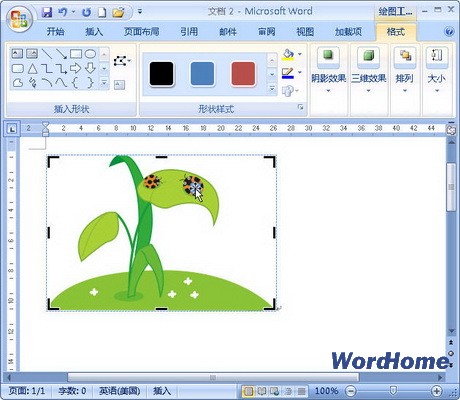
Task: Choose the right block arrow shape
Action: [76, 68]
